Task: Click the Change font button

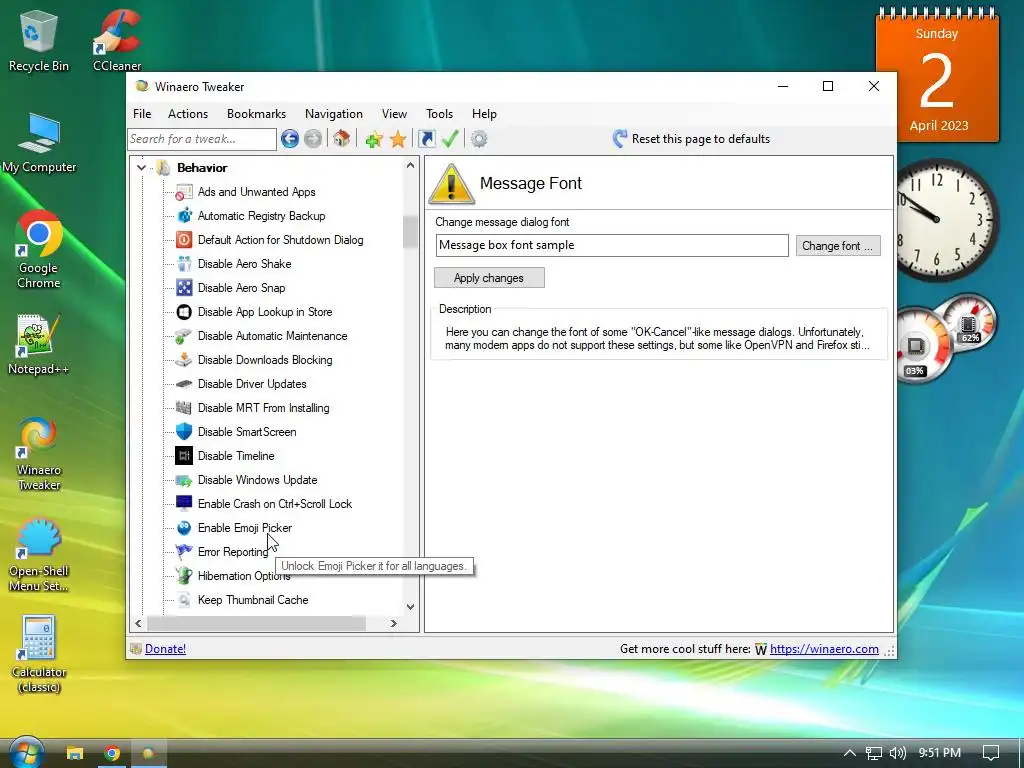Action: point(838,246)
